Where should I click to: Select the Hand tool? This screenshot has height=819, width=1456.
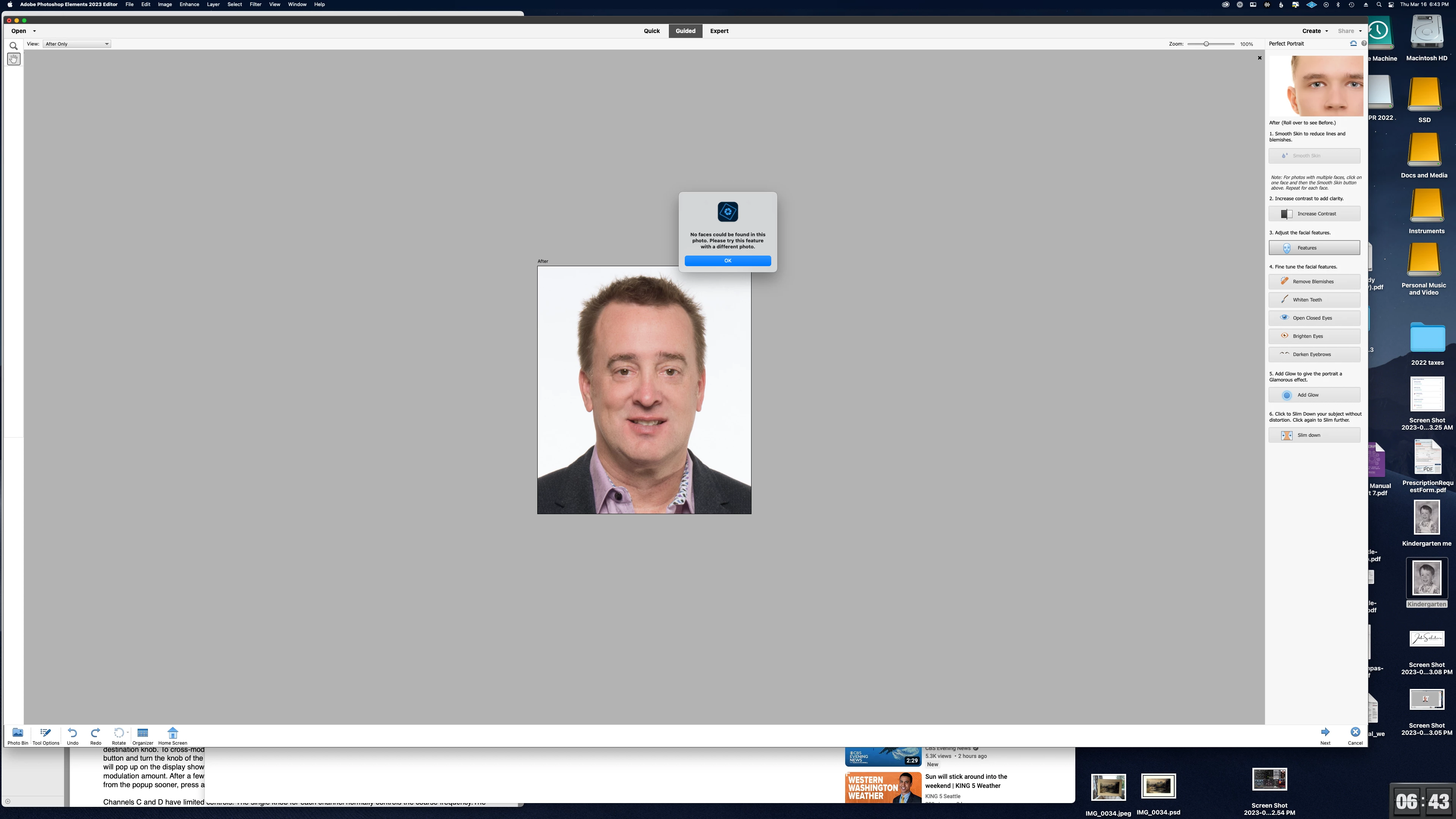click(x=14, y=59)
